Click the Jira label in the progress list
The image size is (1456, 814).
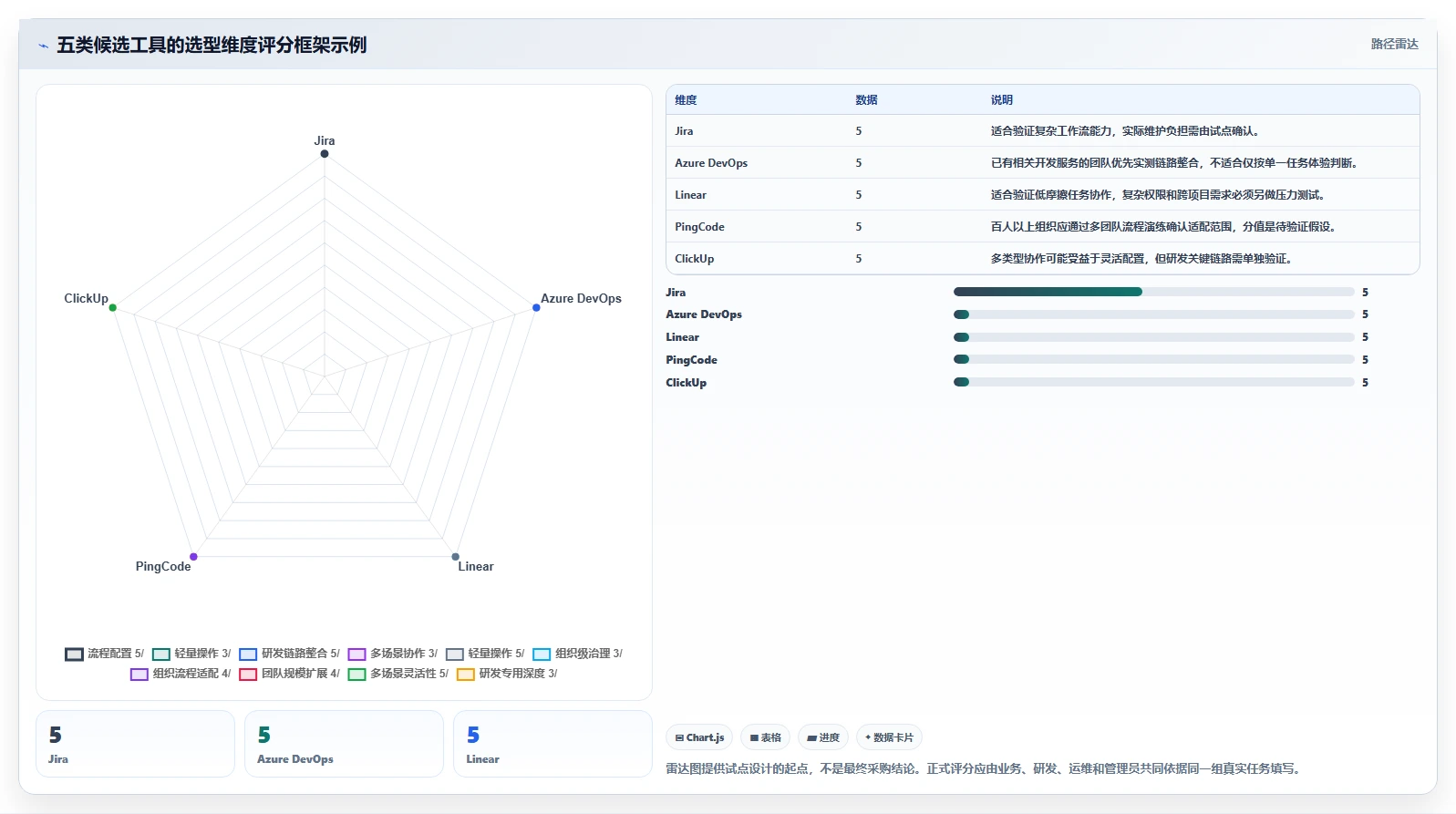click(x=676, y=293)
